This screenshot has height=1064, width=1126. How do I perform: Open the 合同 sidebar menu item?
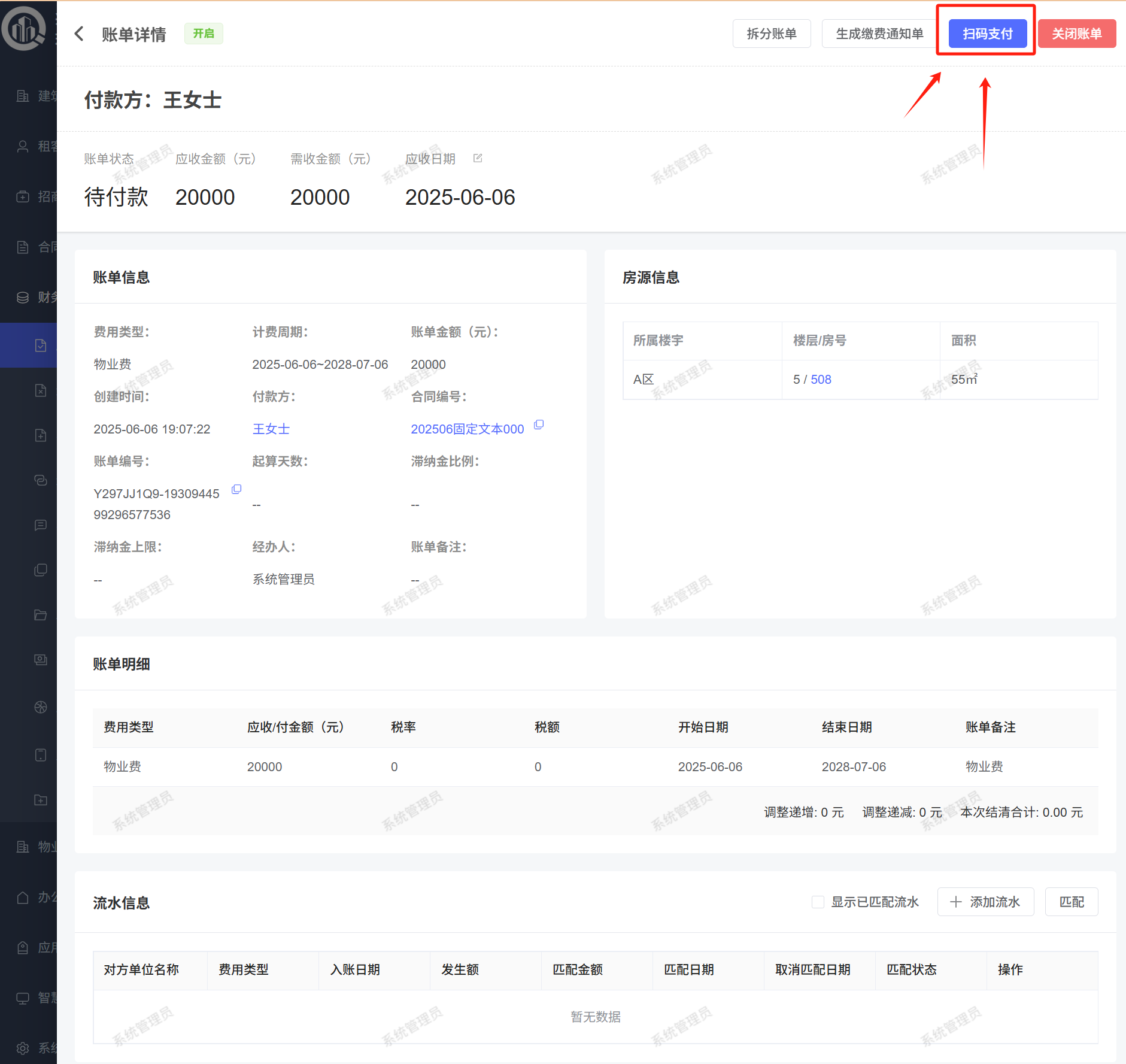(x=36, y=247)
